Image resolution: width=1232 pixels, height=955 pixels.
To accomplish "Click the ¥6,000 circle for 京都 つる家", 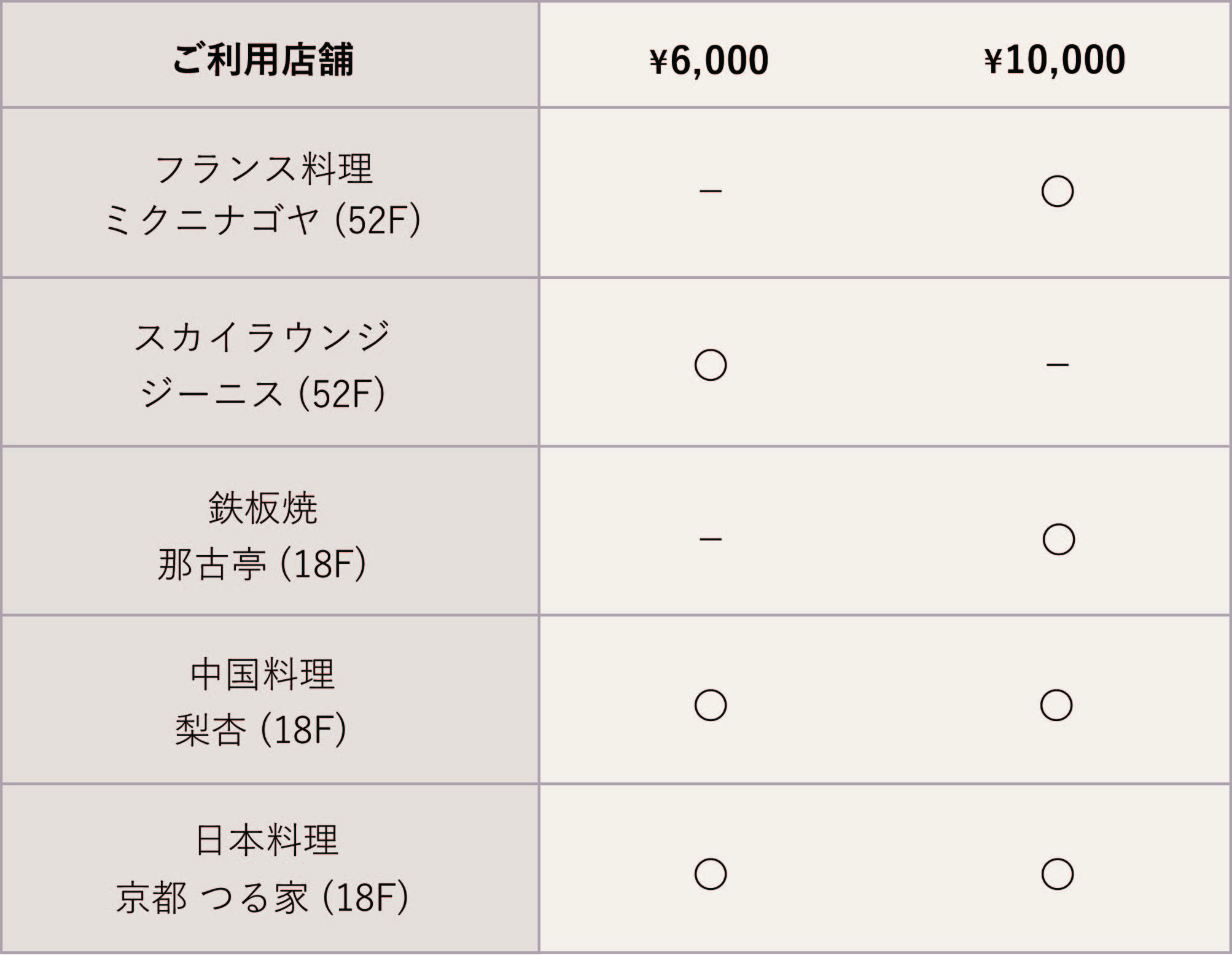I will coord(710,874).
